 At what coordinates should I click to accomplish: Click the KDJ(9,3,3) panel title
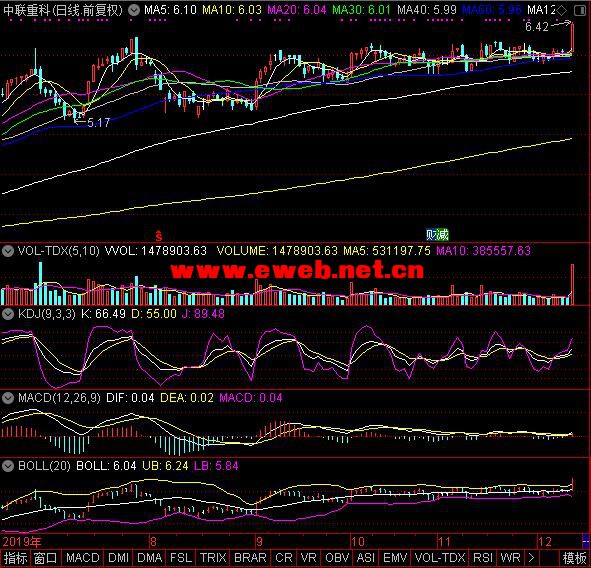click(x=47, y=314)
